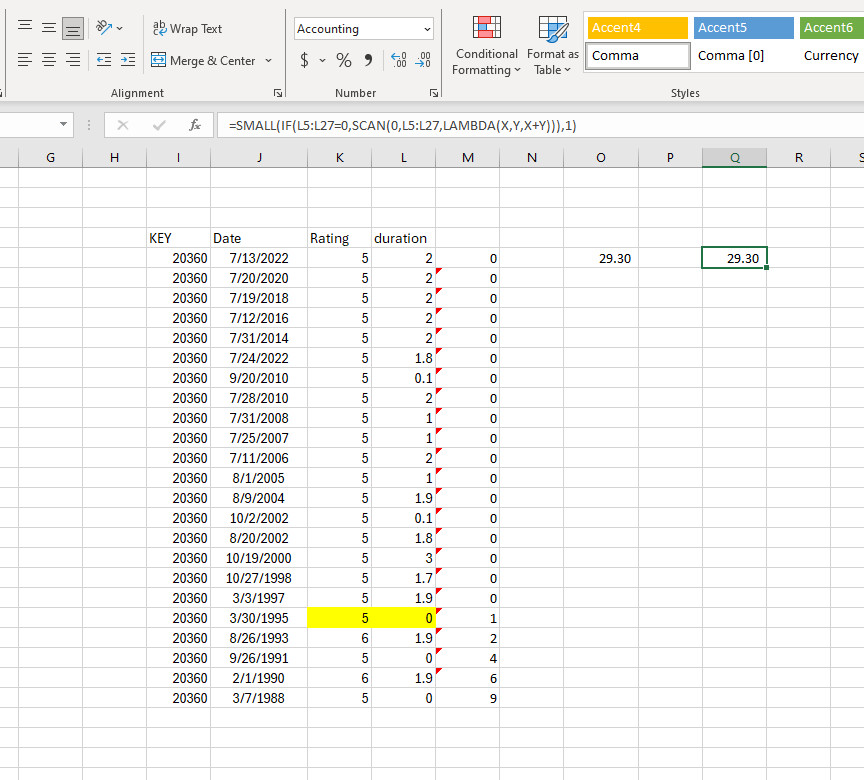Select date cell 8/9/2004
Screen dimensions: 864x780
coord(259,498)
